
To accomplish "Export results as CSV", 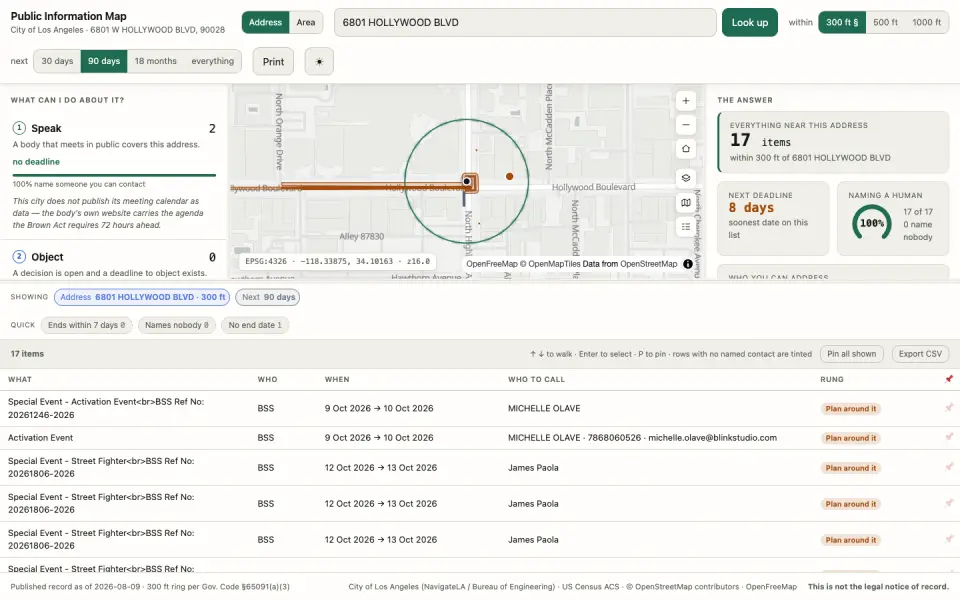I will [920, 354].
